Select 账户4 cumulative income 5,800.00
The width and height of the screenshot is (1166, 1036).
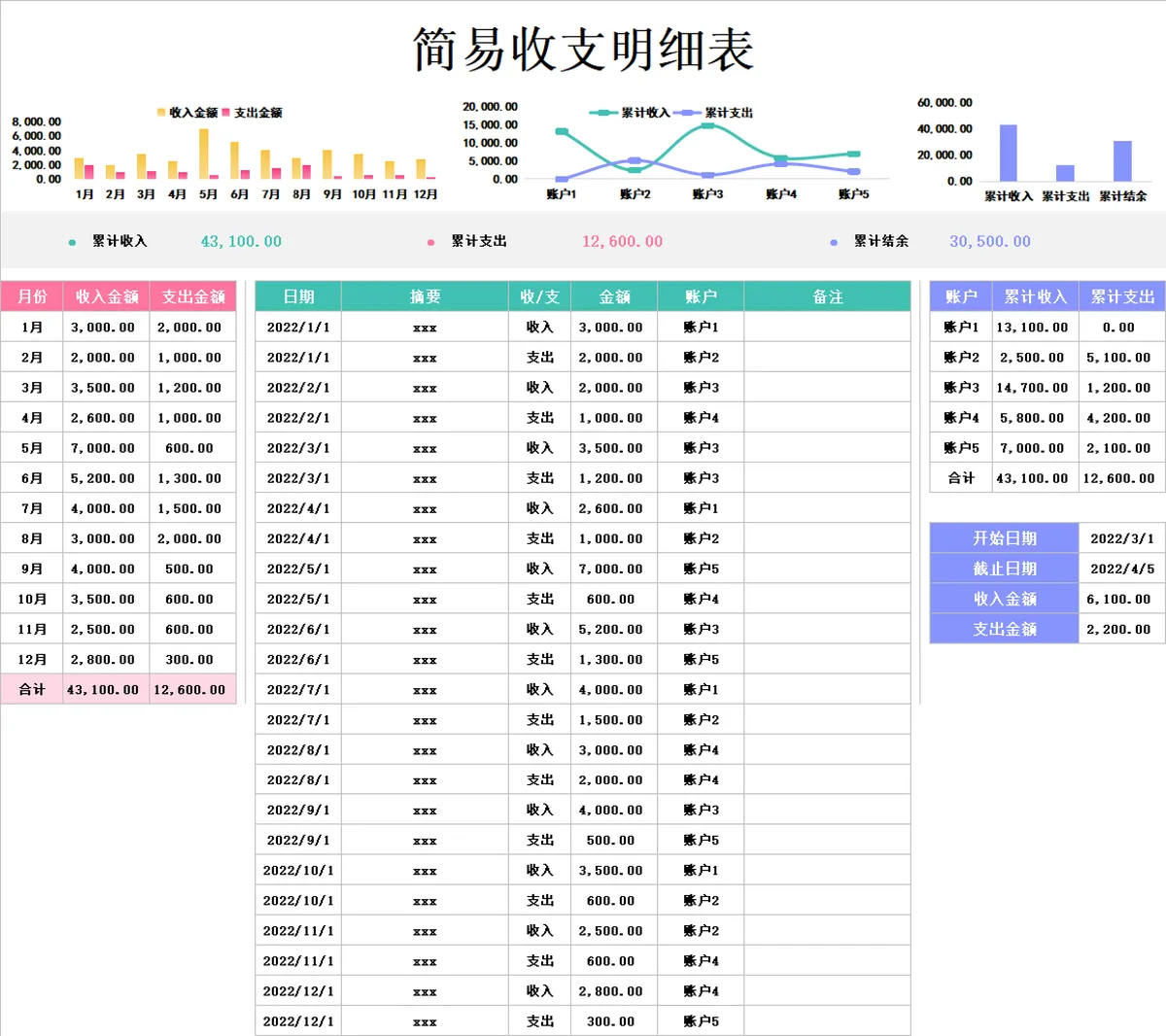(x=1035, y=418)
